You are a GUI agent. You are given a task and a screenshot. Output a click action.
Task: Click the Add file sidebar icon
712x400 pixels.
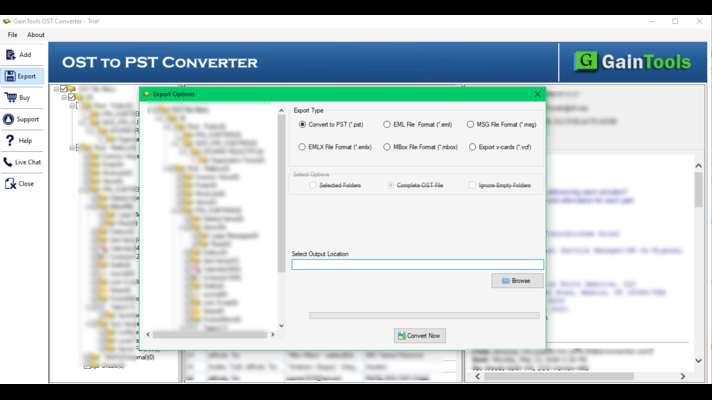[10, 54]
